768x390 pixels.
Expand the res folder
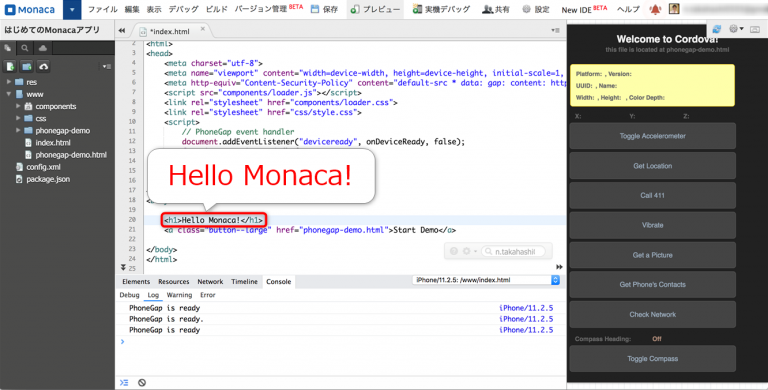(x=9, y=82)
